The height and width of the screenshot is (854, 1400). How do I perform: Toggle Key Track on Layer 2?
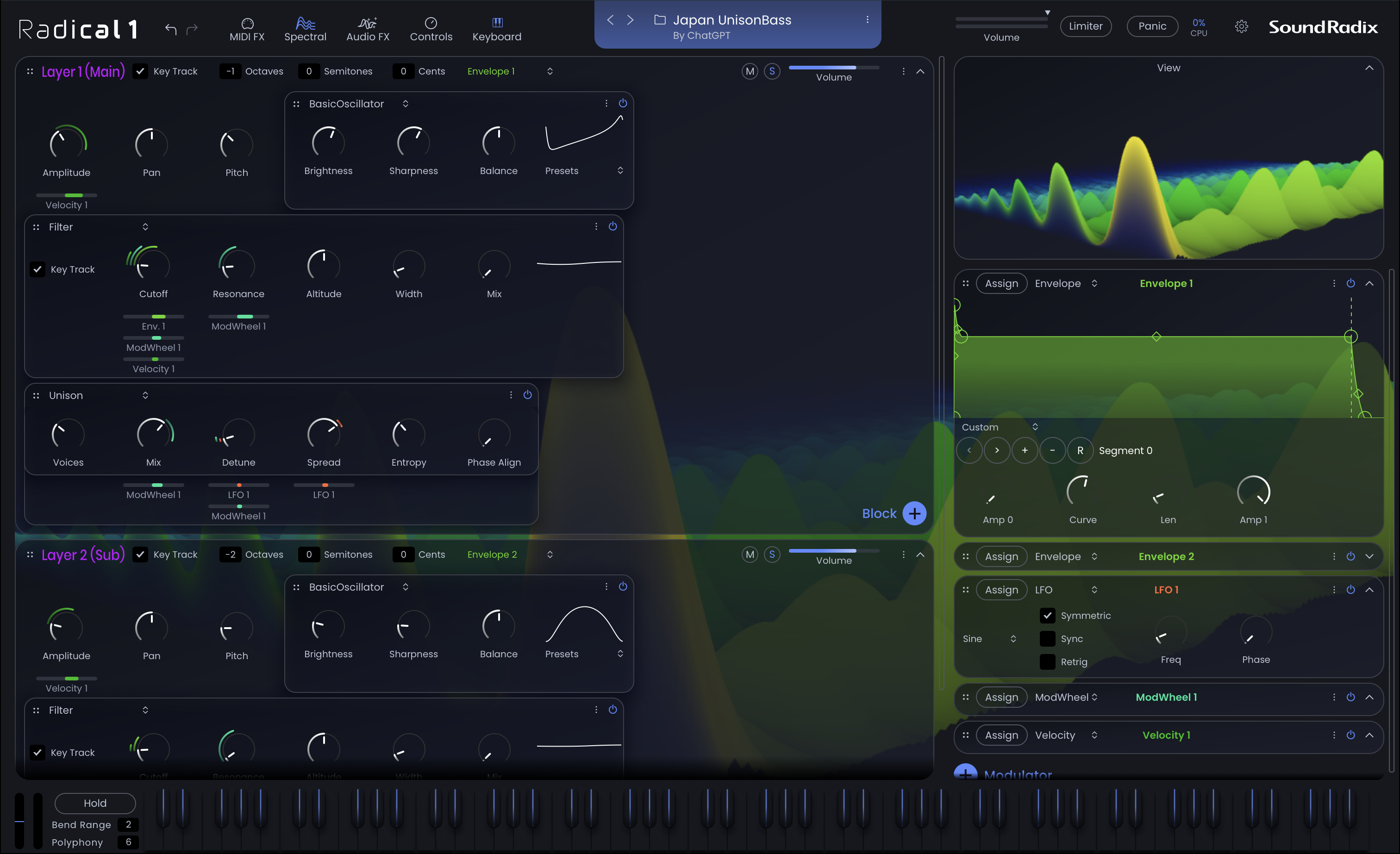click(140, 555)
